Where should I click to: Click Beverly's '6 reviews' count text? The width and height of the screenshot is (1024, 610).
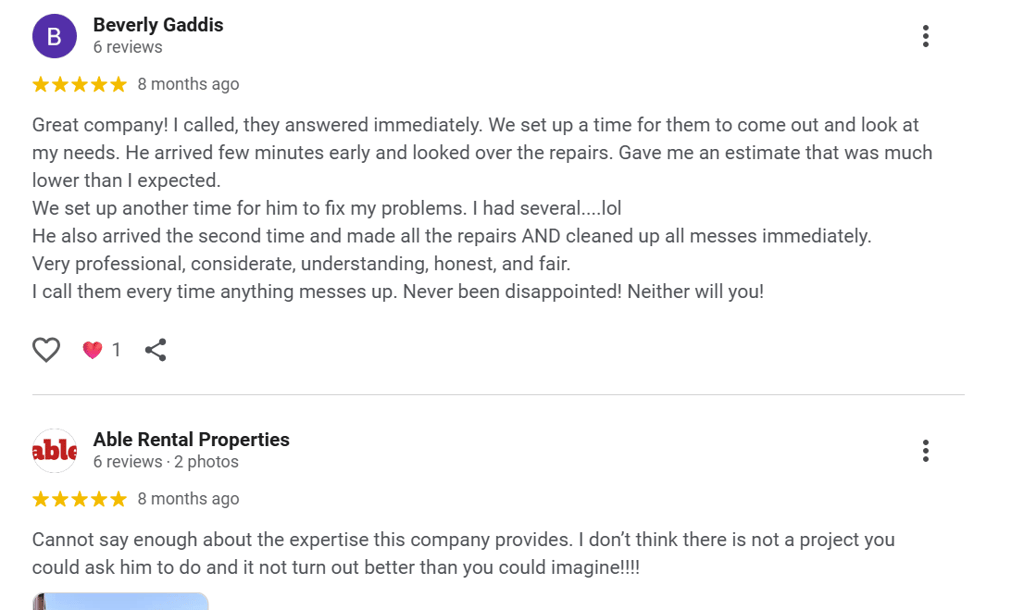coord(127,47)
